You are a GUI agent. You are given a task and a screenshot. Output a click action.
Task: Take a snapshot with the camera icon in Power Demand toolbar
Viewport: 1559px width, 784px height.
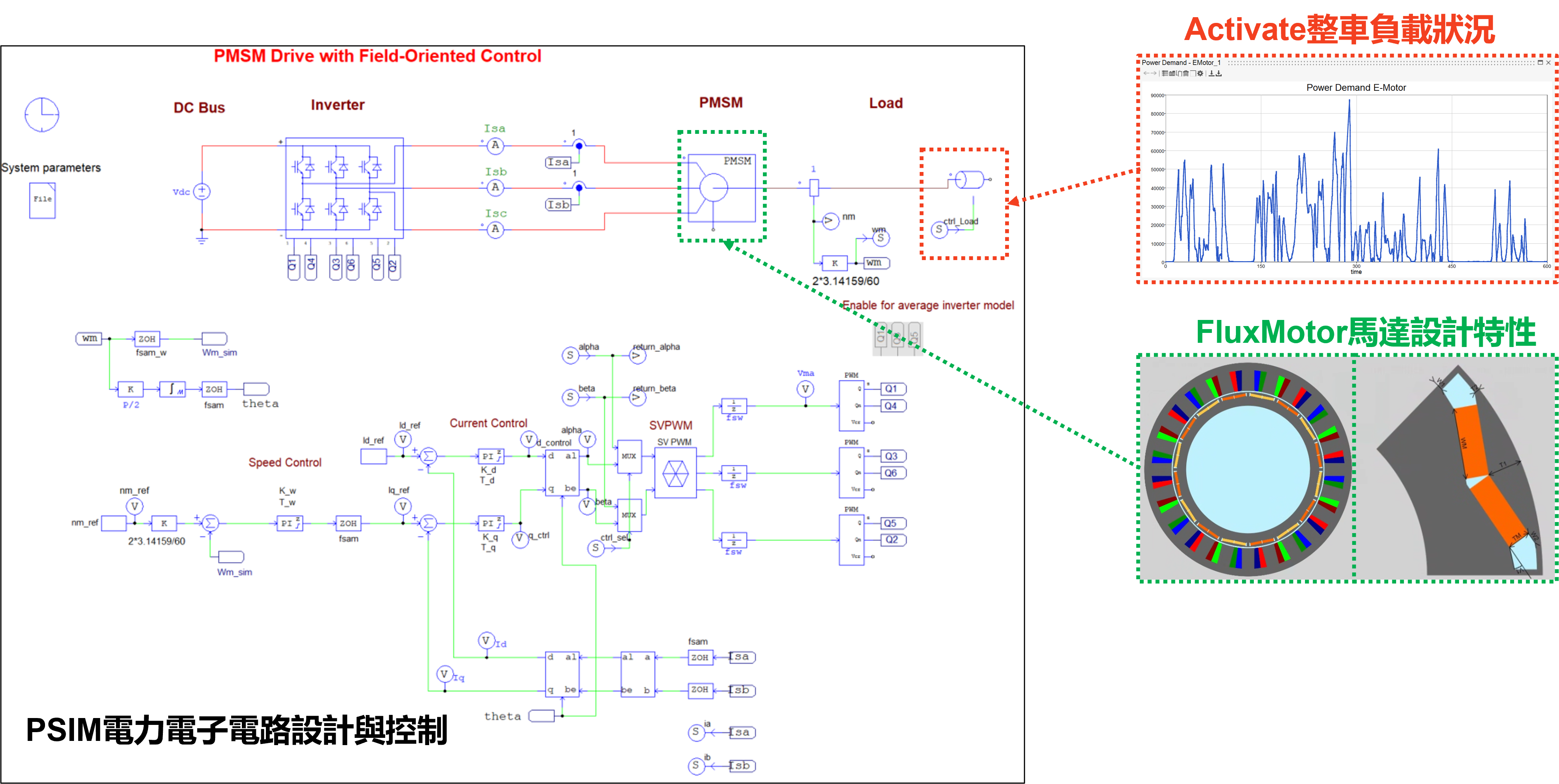click(x=1172, y=73)
